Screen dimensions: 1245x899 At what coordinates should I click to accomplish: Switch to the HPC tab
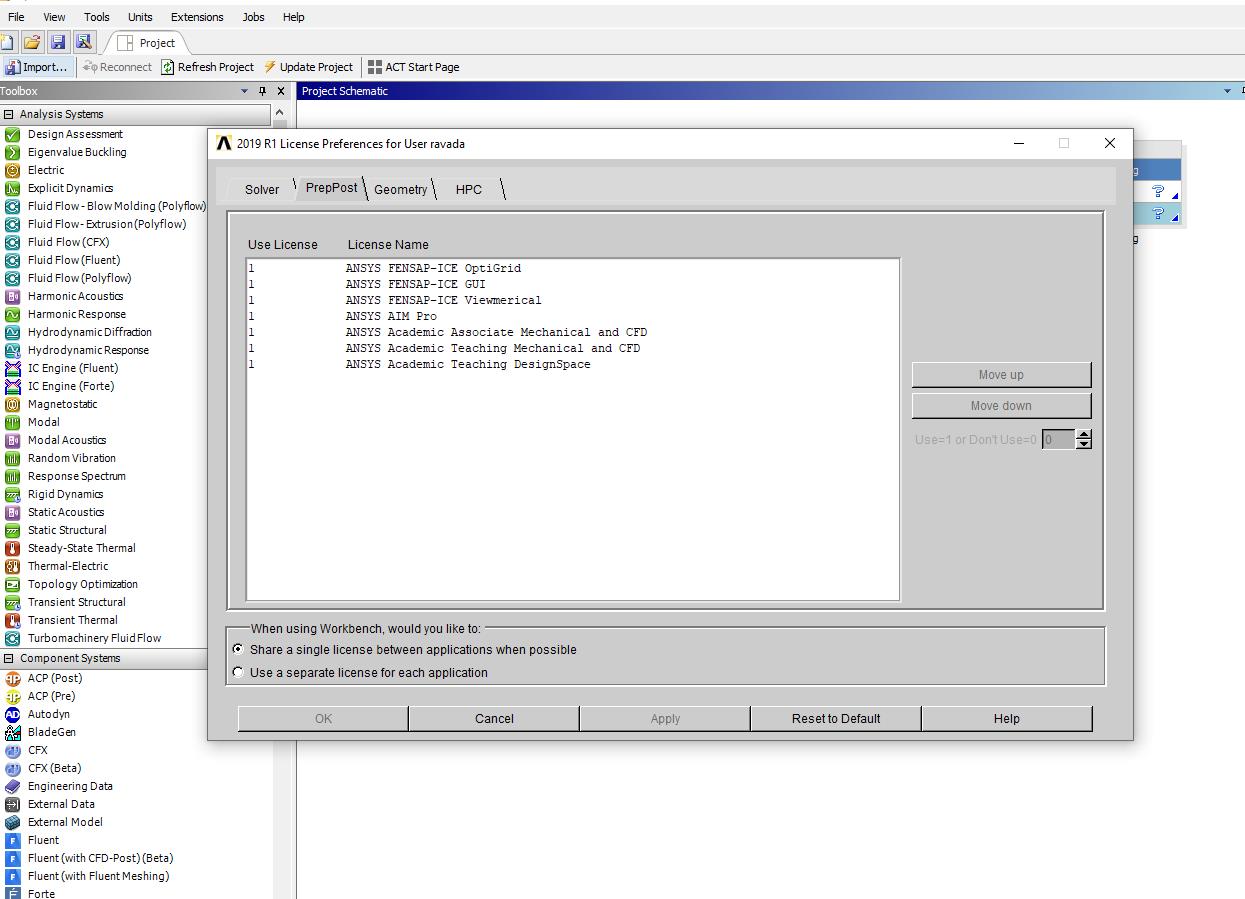click(469, 189)
